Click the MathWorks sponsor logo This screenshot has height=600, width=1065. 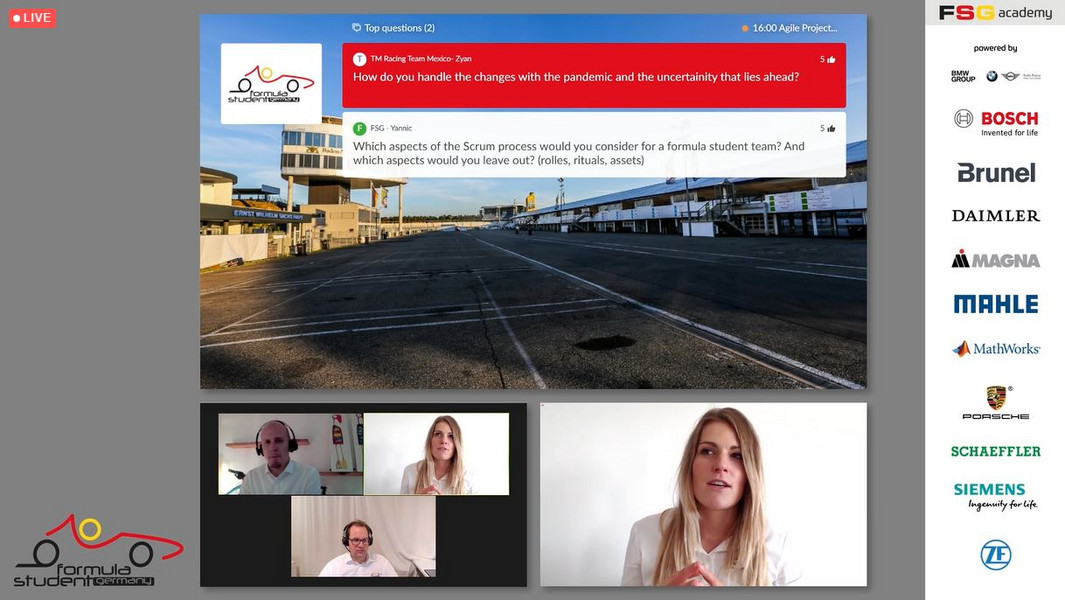click(995, 349)
